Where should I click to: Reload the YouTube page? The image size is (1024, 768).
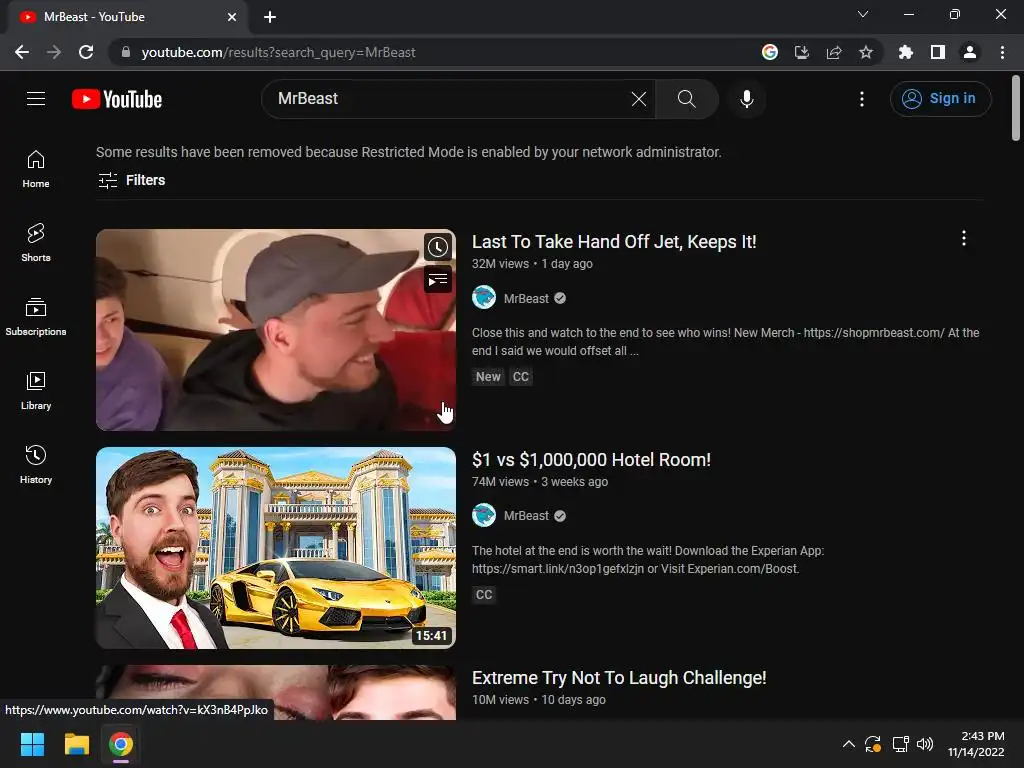coord(86,52)
